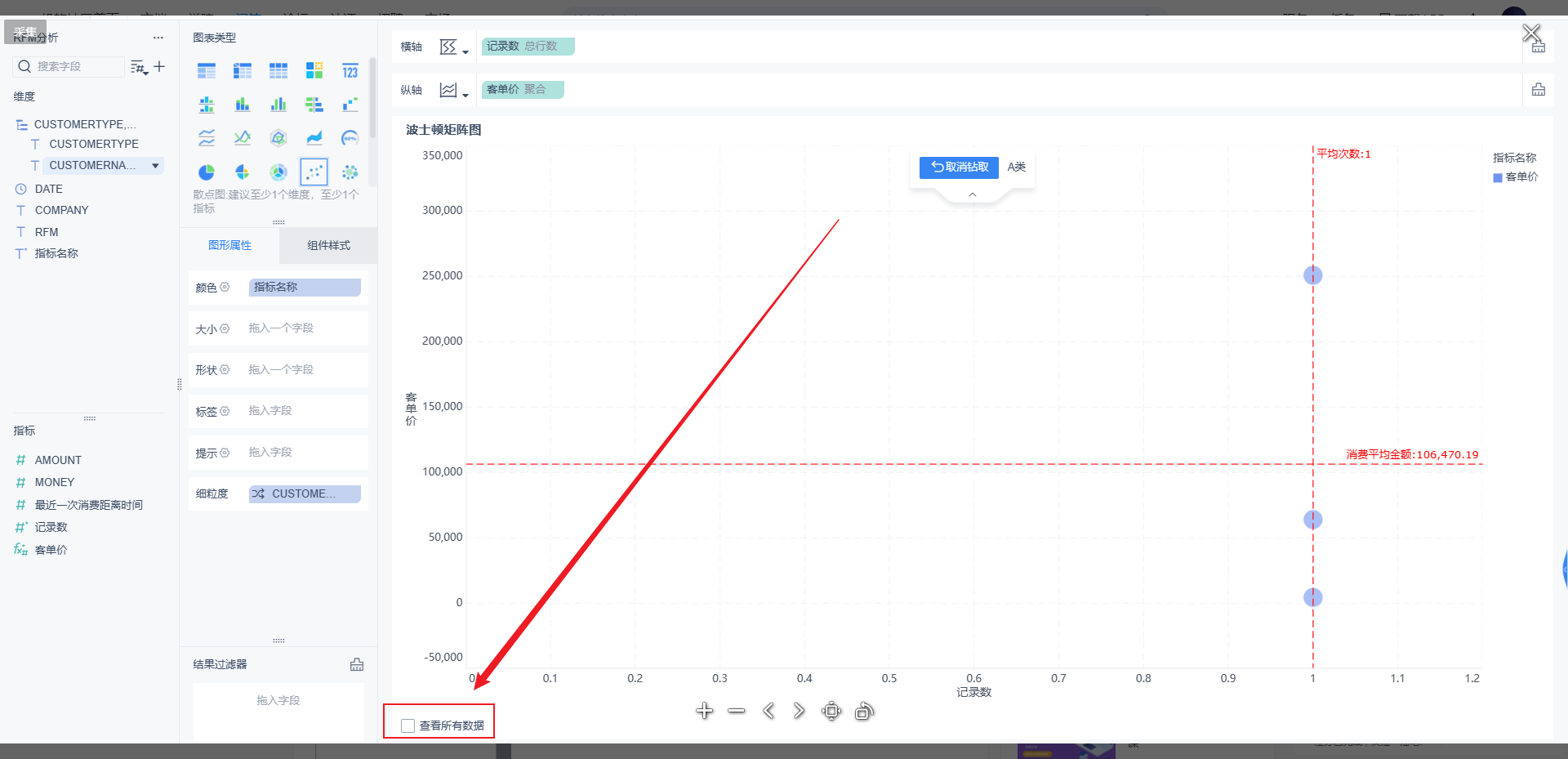This screenshot has width=1568, height=759.
Task: Zoom in the chart with plus icon
Action: [705, 711]
